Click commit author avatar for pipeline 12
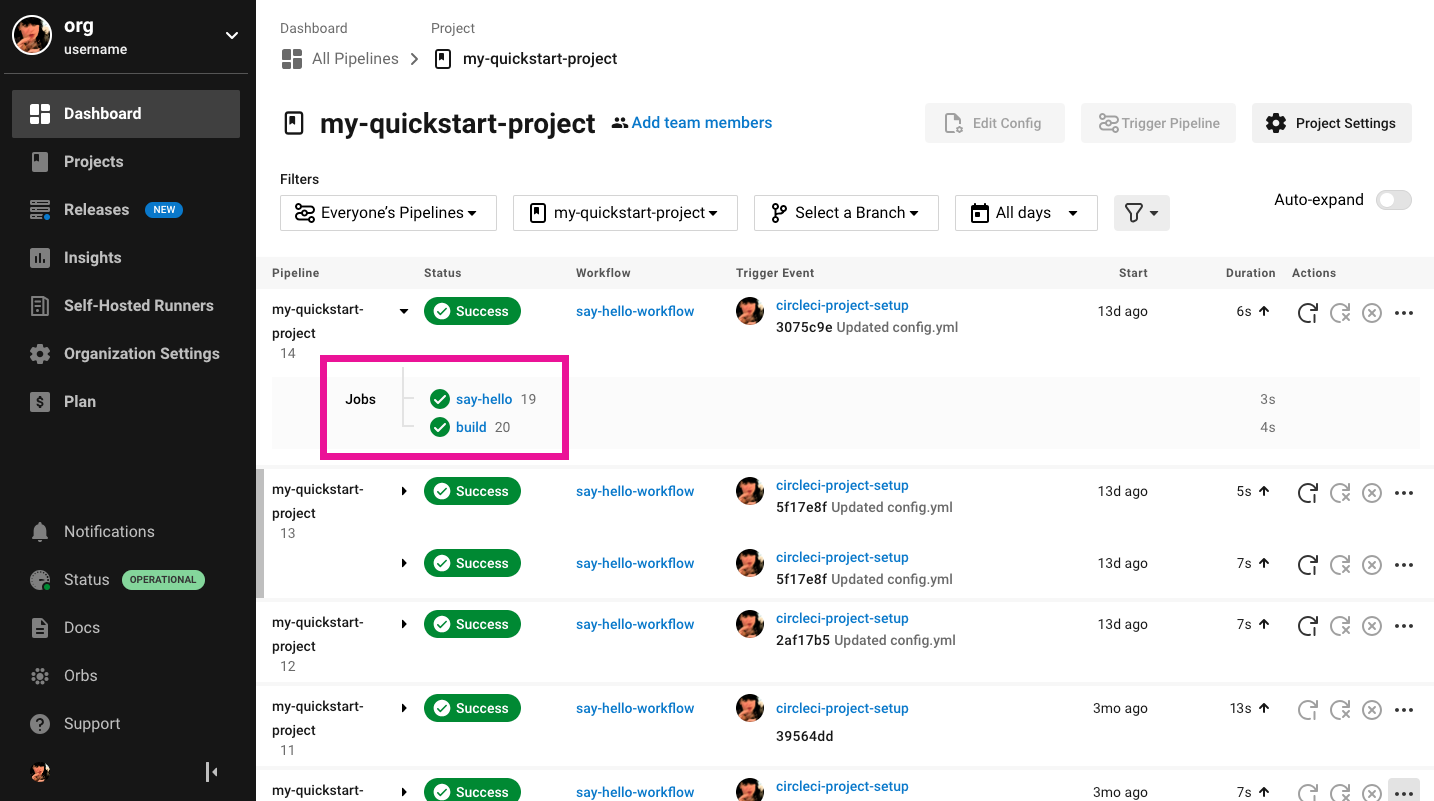1434x801 pixels. [750, 625]
